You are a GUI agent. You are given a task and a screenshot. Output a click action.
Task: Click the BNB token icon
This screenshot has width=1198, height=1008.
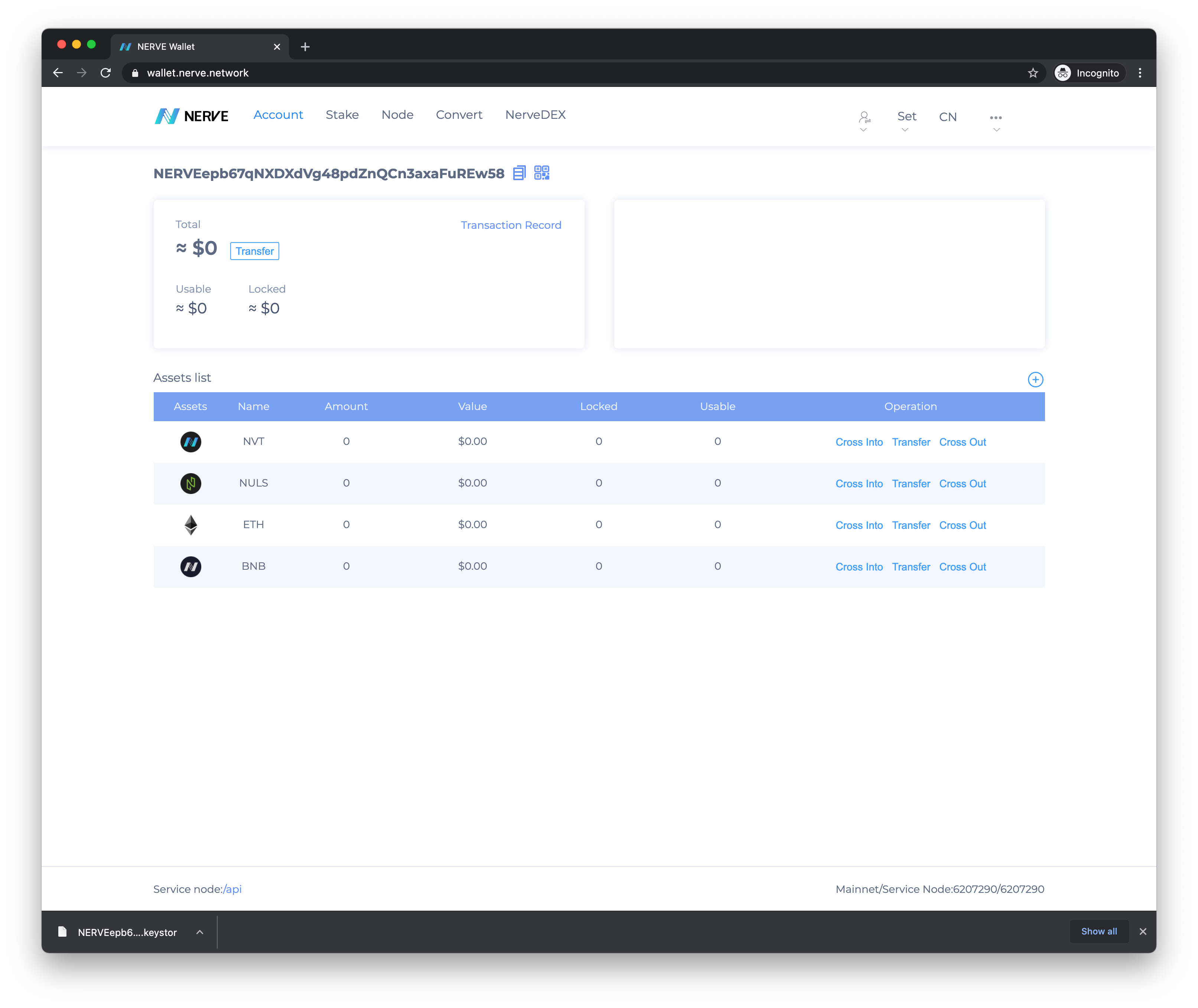(191, 567)
